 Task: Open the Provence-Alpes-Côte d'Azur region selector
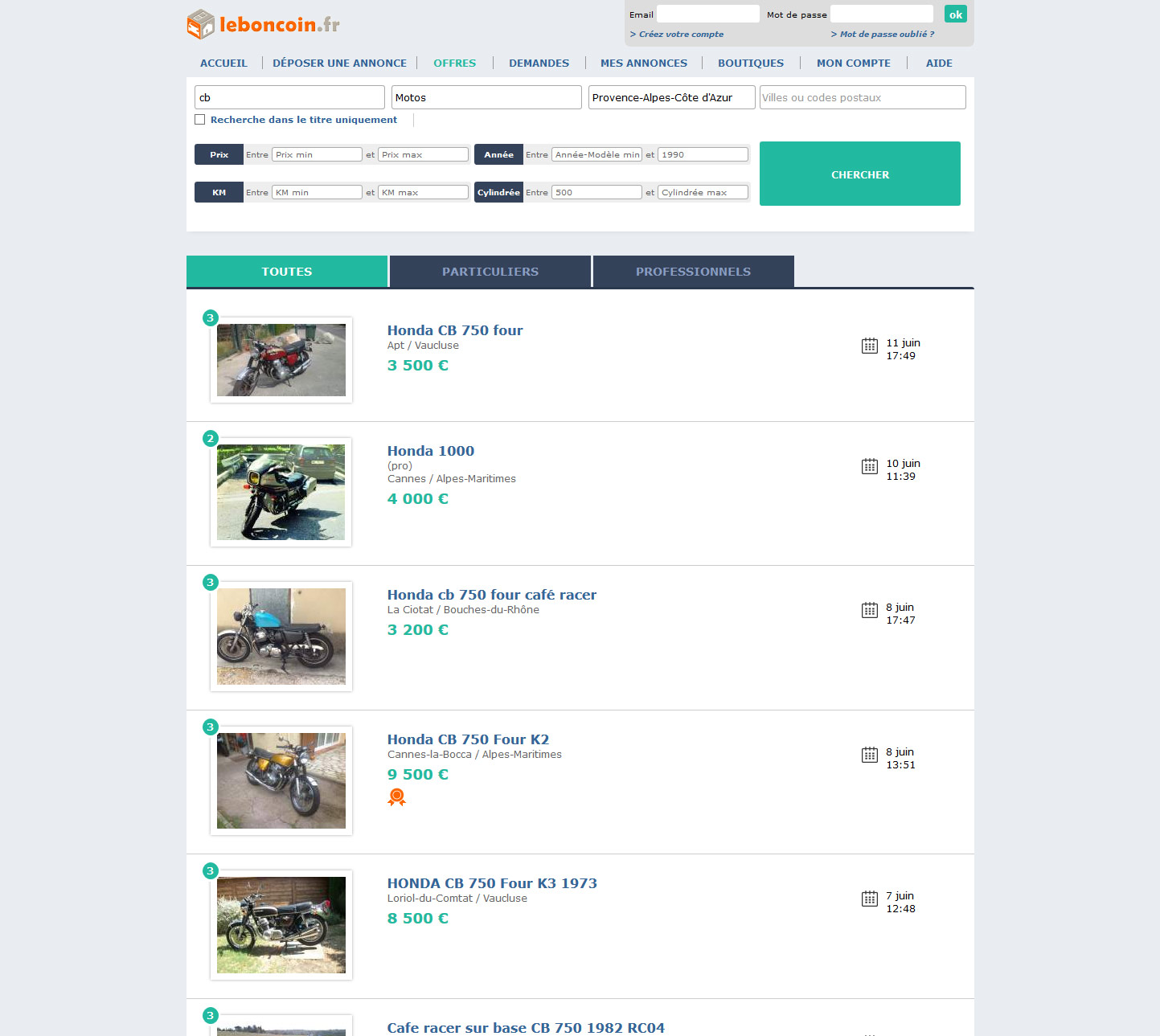point(670,96)
